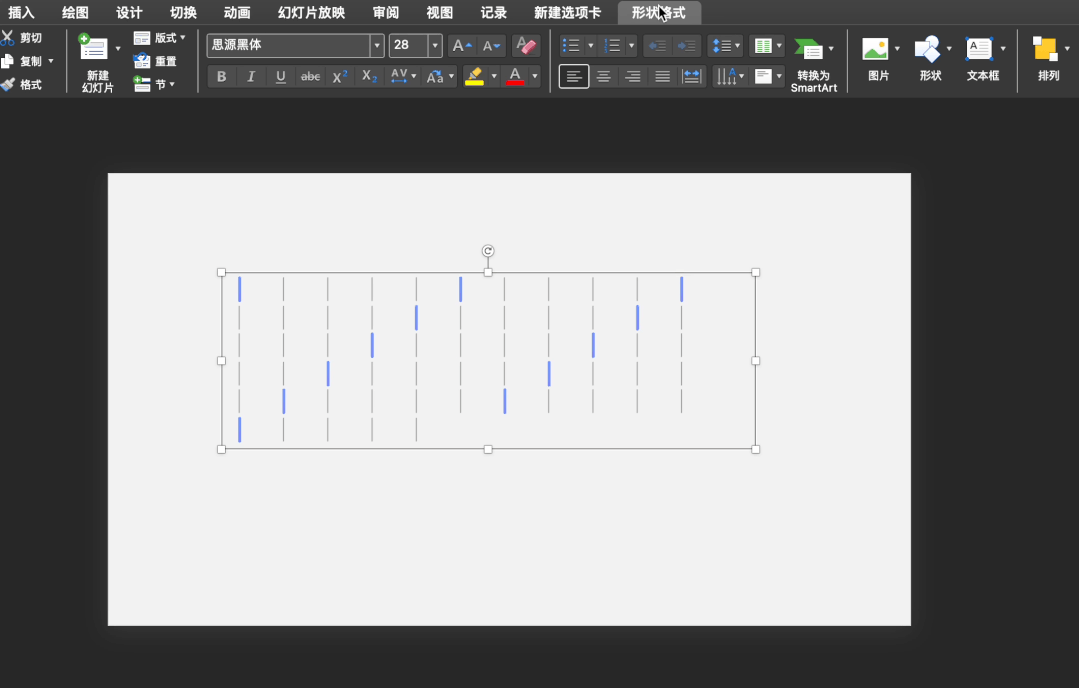
Task: Switch to the Design (设计) tab
Action: tap(129, 13)
